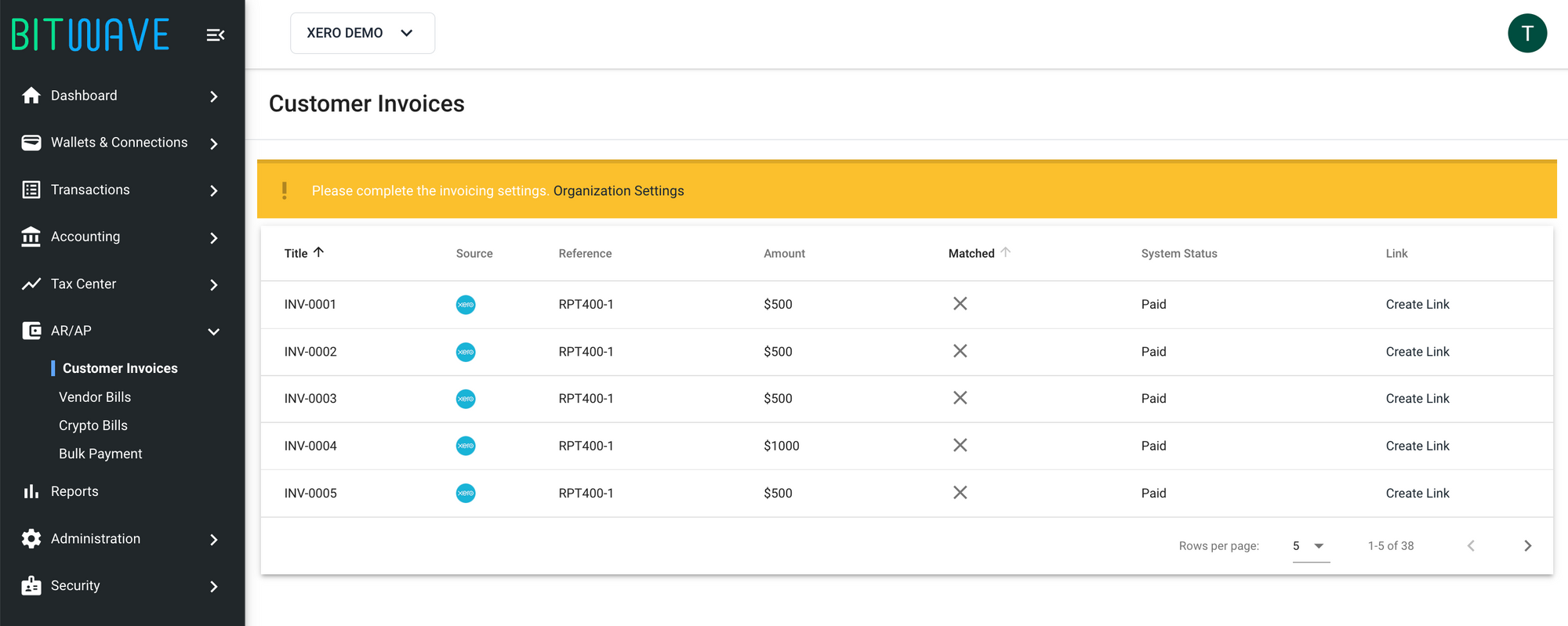
Task: Open the user avatar T menu
Action: pyautogui.click(x=1527, y=33)
